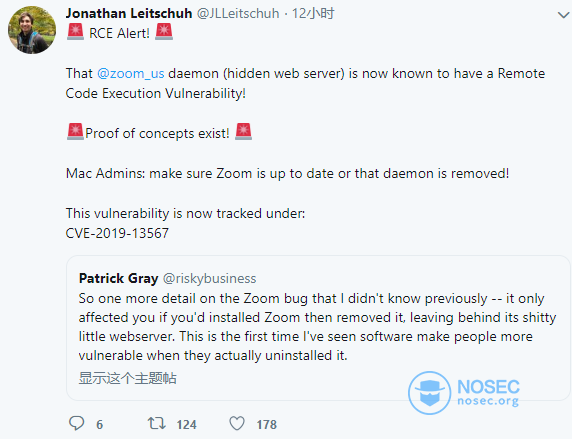
Task: Open the quoted tweet body text
Action: pyautogui.click(x=317, y=327)
